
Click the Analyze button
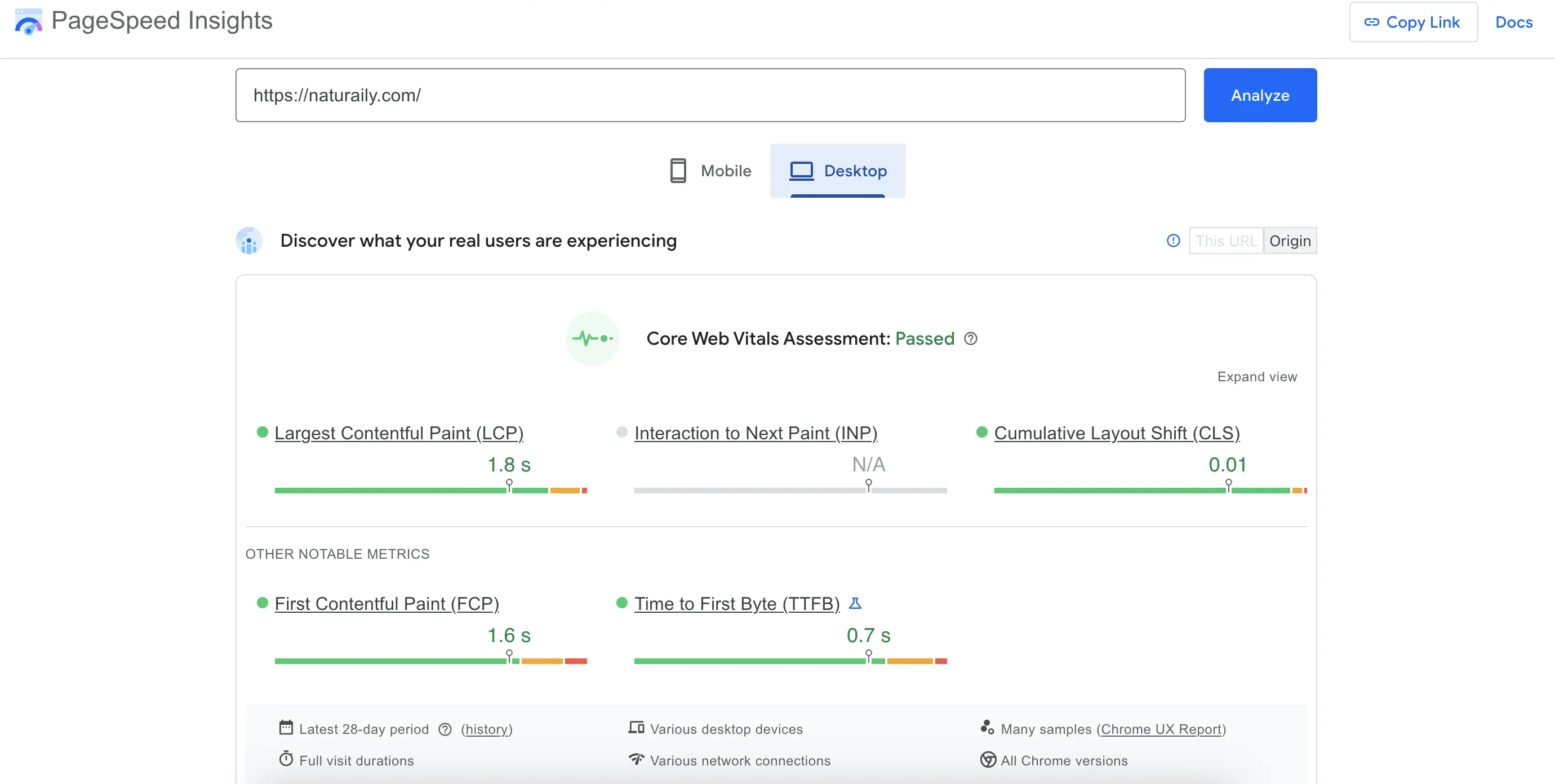coord(1260,95)
